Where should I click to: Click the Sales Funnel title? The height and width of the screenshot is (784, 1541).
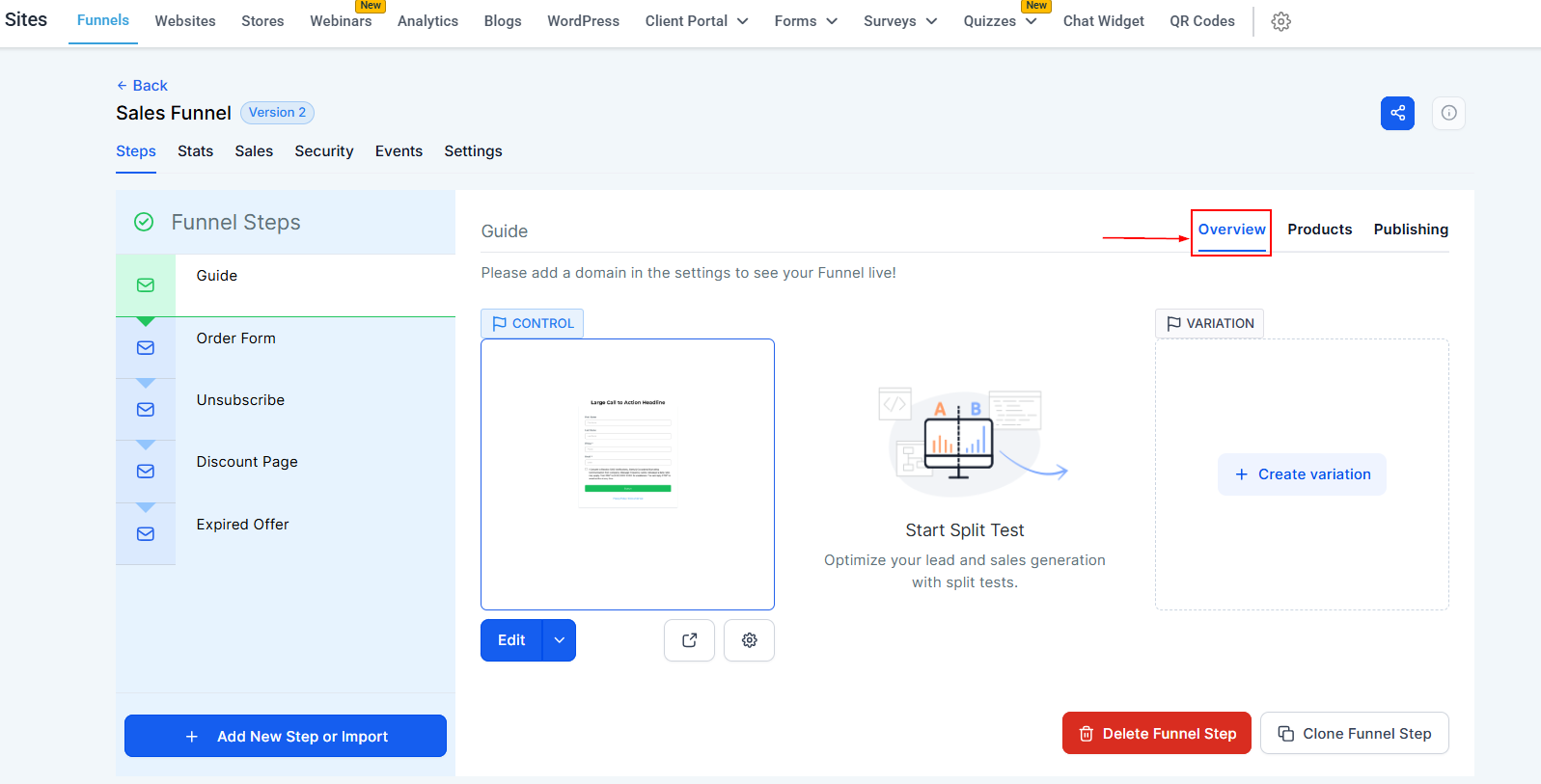(x=174, y=113)
